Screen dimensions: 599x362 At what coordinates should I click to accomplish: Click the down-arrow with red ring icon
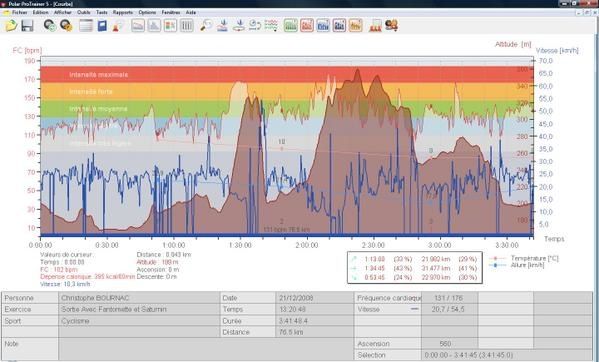click(239, 26)
